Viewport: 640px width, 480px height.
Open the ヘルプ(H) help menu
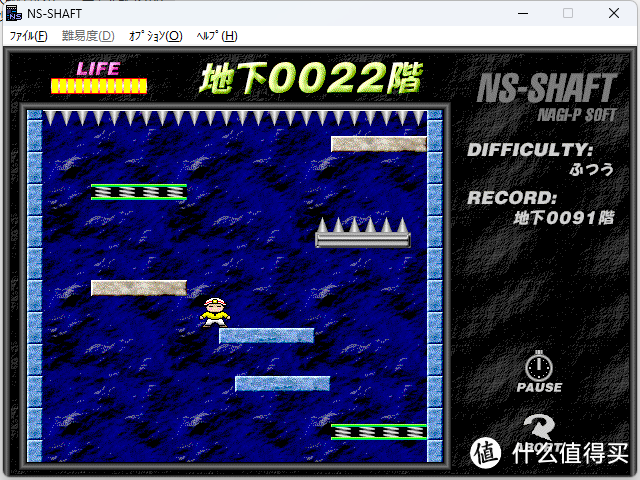tap(217, 36)
